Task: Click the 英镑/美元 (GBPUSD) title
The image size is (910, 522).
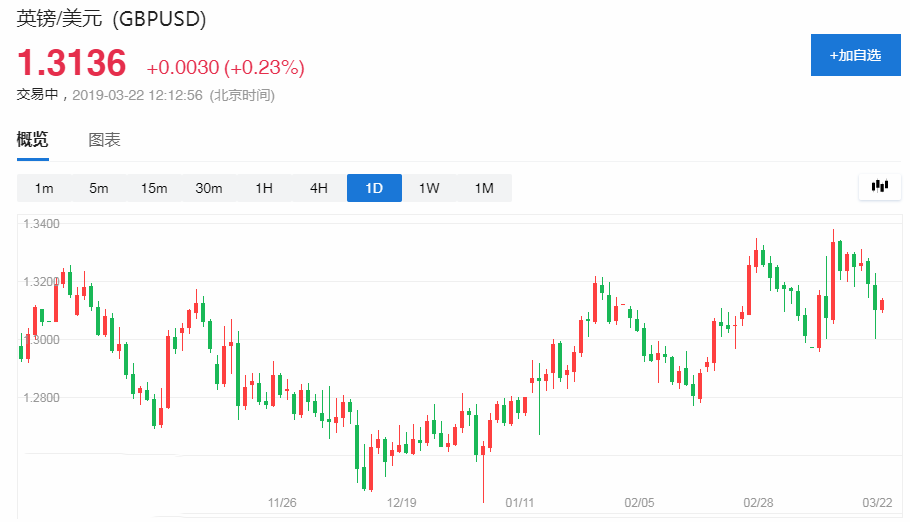Action: click(x=111, y=19)
